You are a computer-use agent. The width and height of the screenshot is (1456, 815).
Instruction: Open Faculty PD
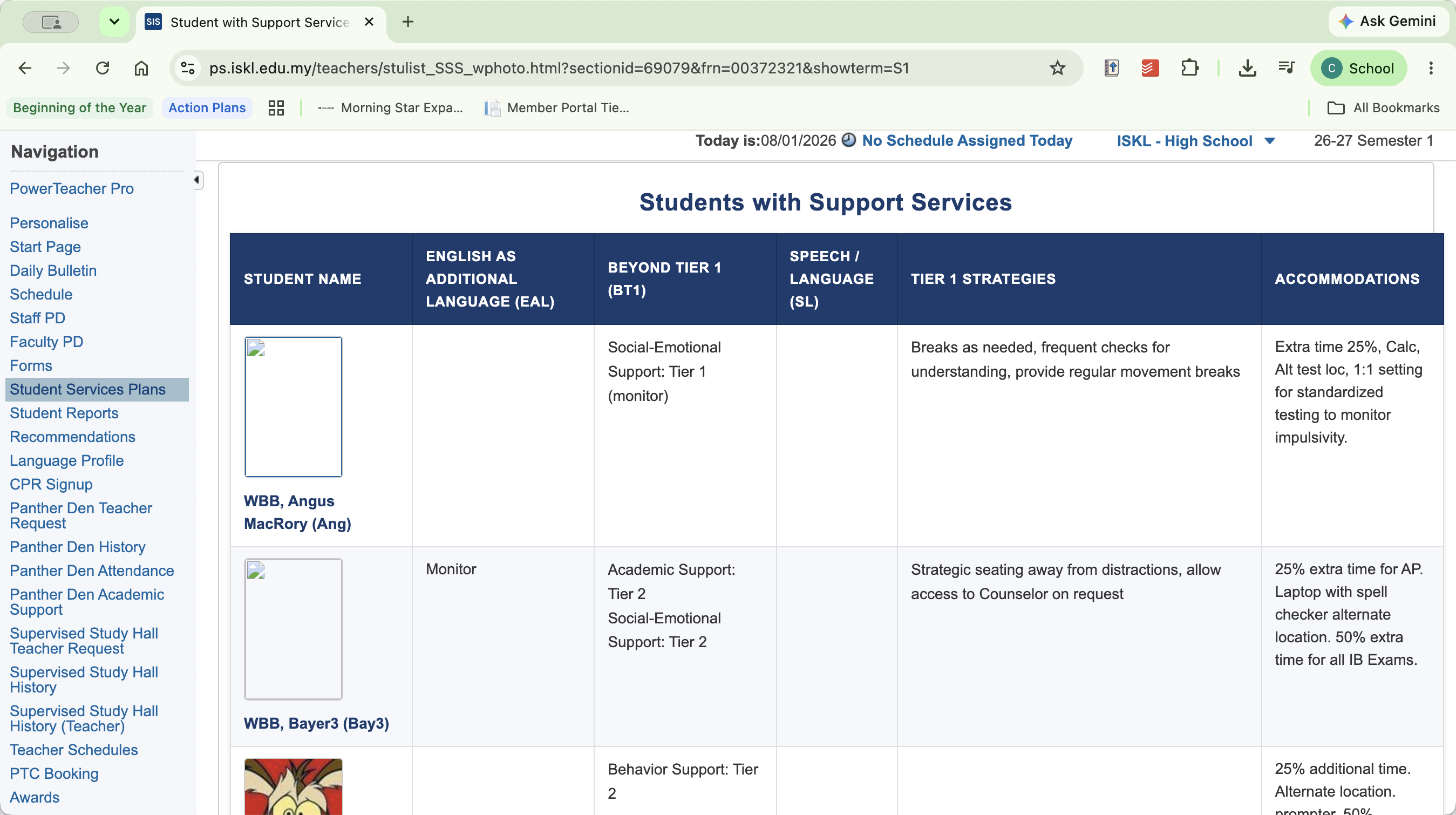[x=46, y=342]
